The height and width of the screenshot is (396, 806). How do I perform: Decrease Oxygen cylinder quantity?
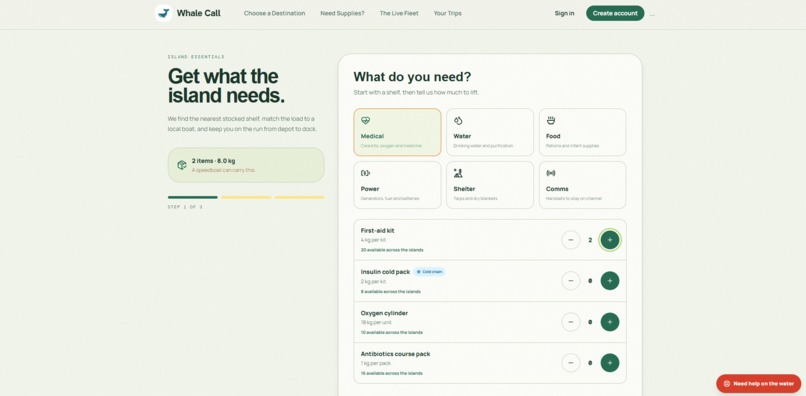[x=571, y=322]
